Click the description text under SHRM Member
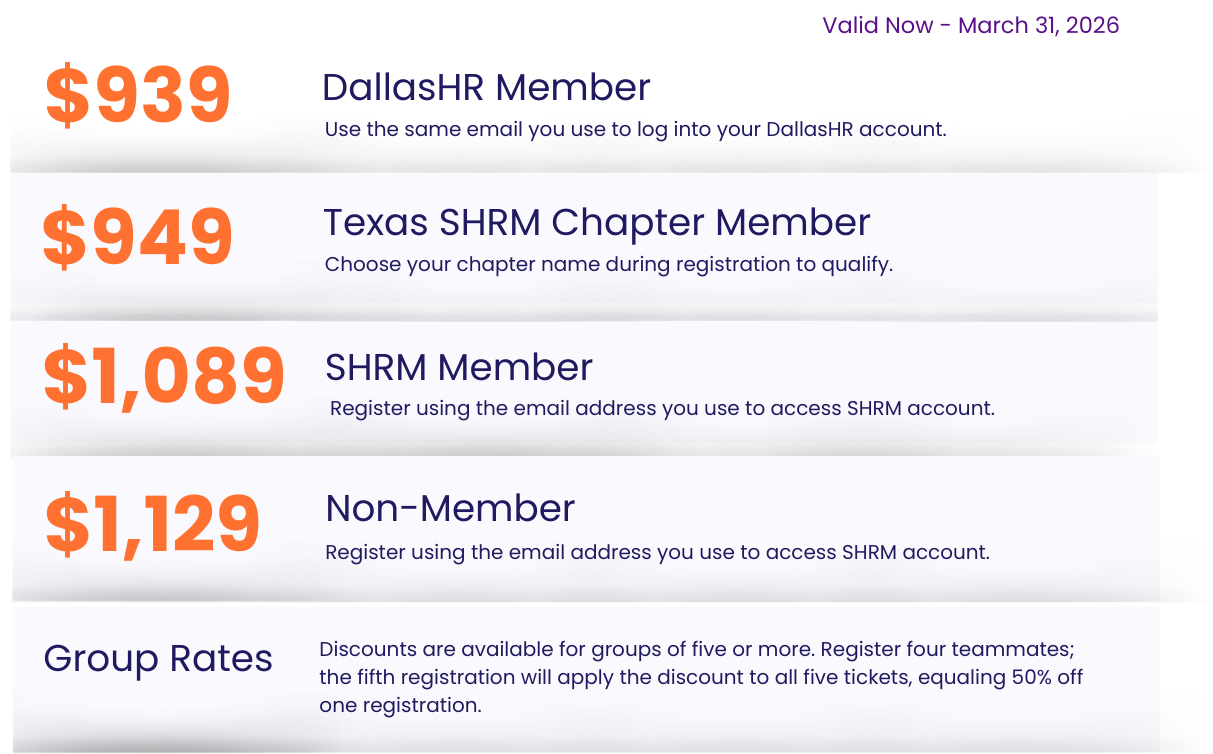Image resolution: width=1213 pixels, height=754 pixels. [x=662, y=408]
